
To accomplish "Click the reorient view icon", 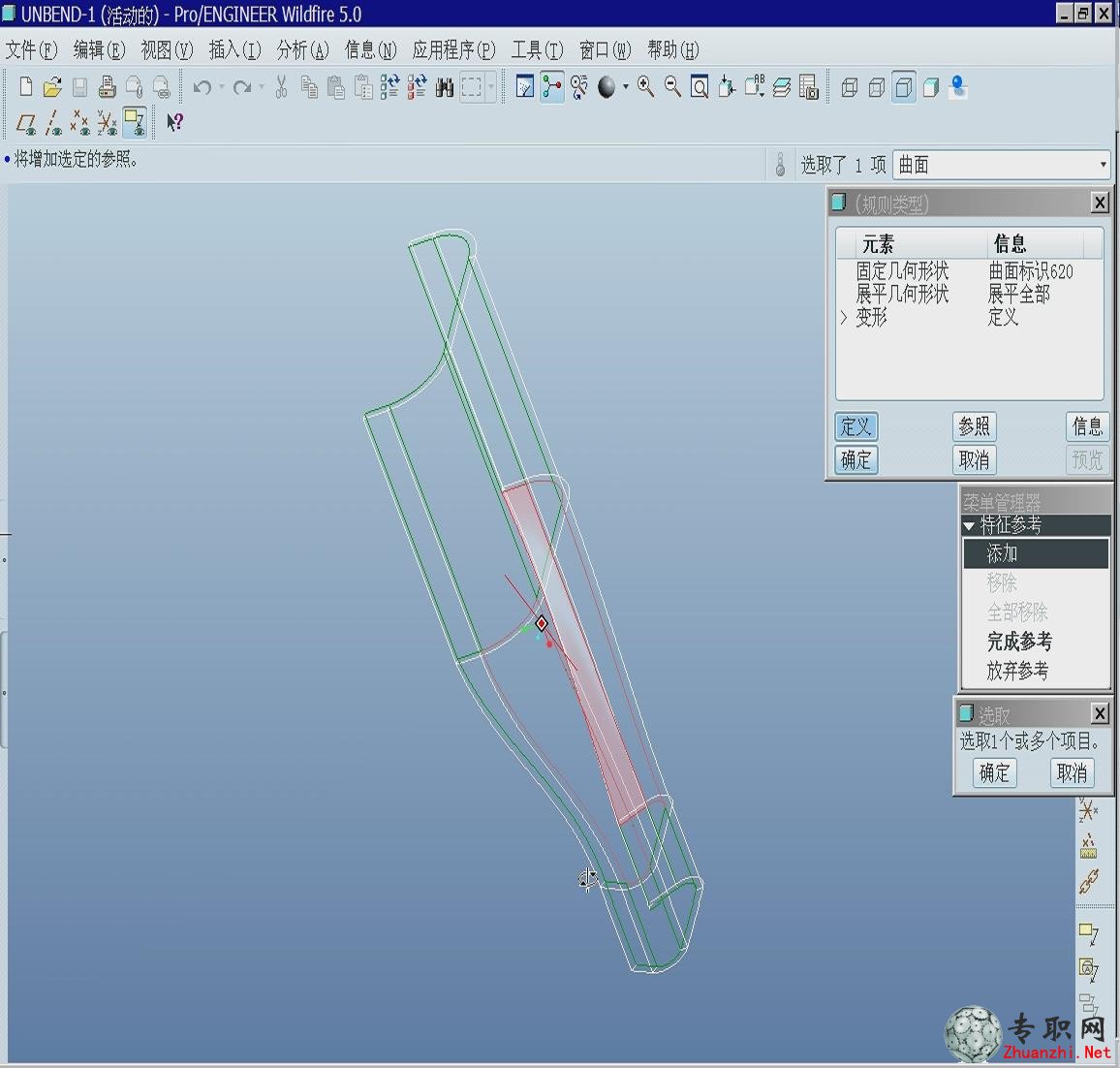I will click(727, 87).
